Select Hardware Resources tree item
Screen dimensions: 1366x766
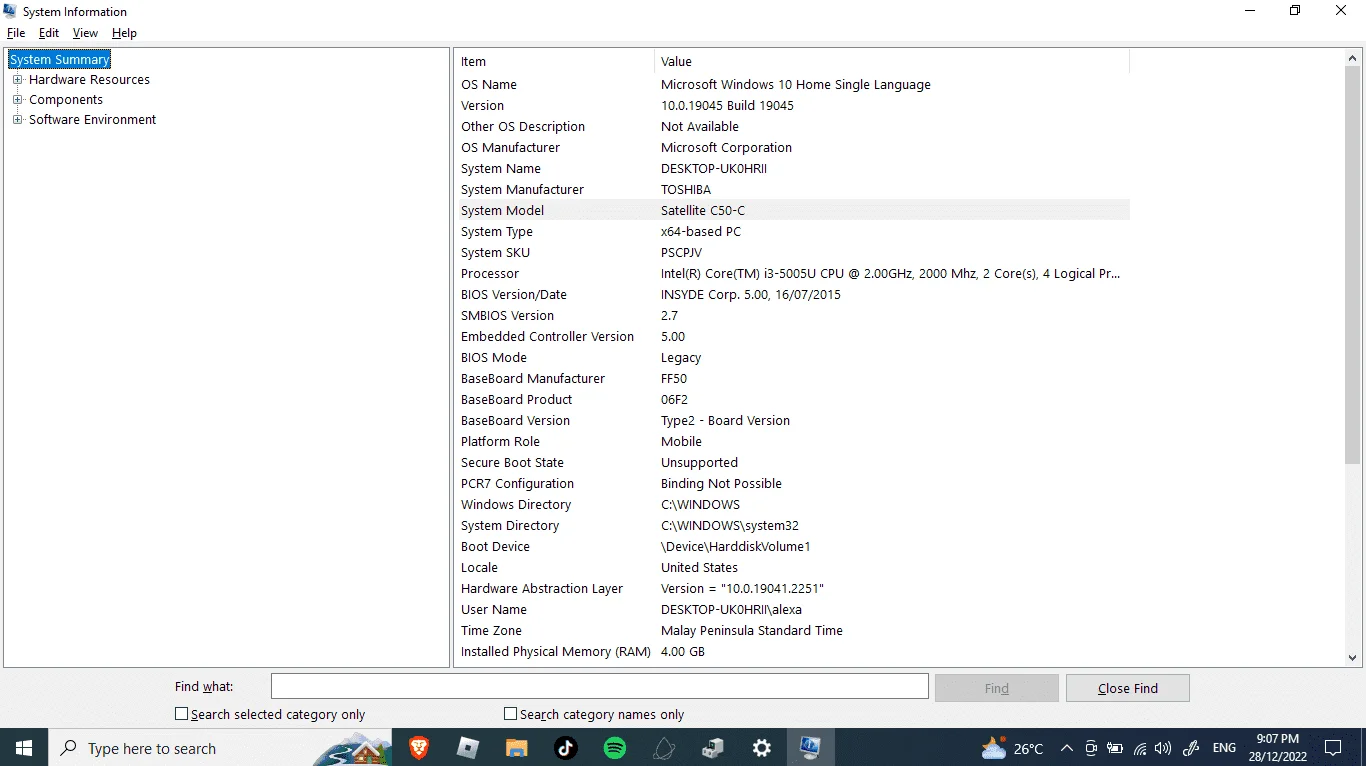[x=89, y=80]
